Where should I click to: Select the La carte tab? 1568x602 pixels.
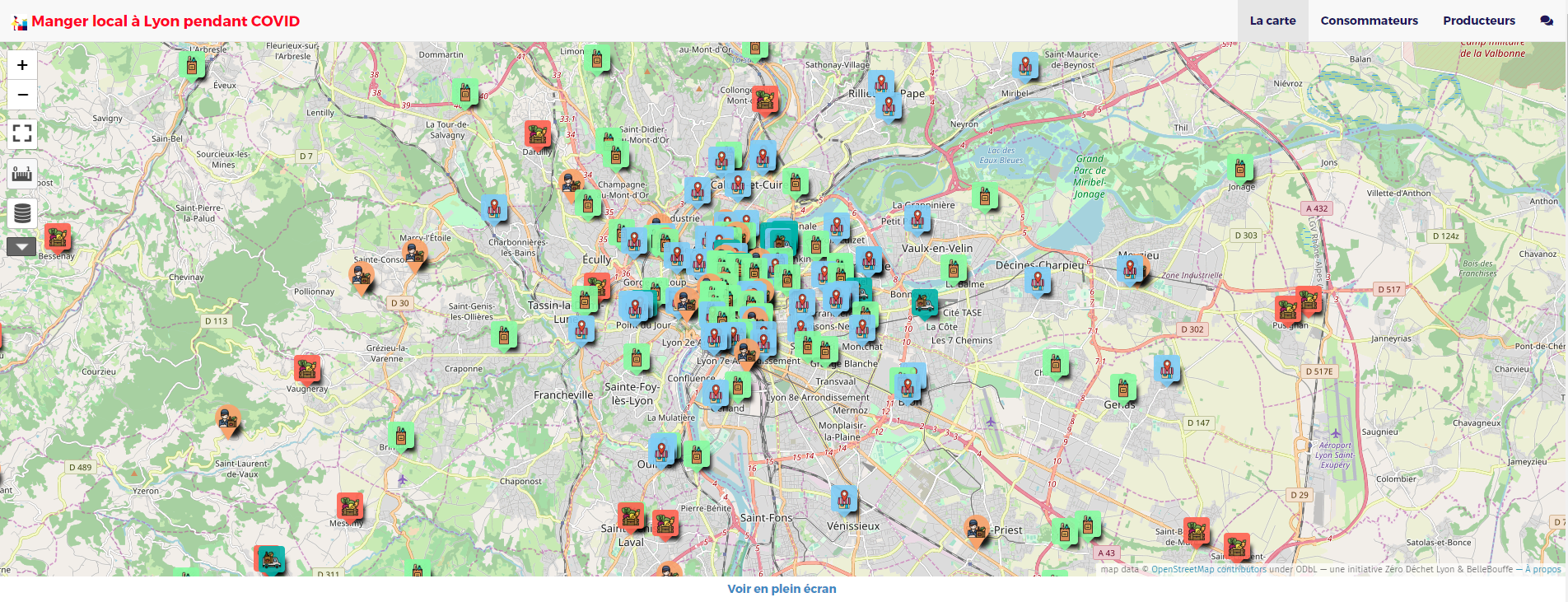click(1272, 21)
